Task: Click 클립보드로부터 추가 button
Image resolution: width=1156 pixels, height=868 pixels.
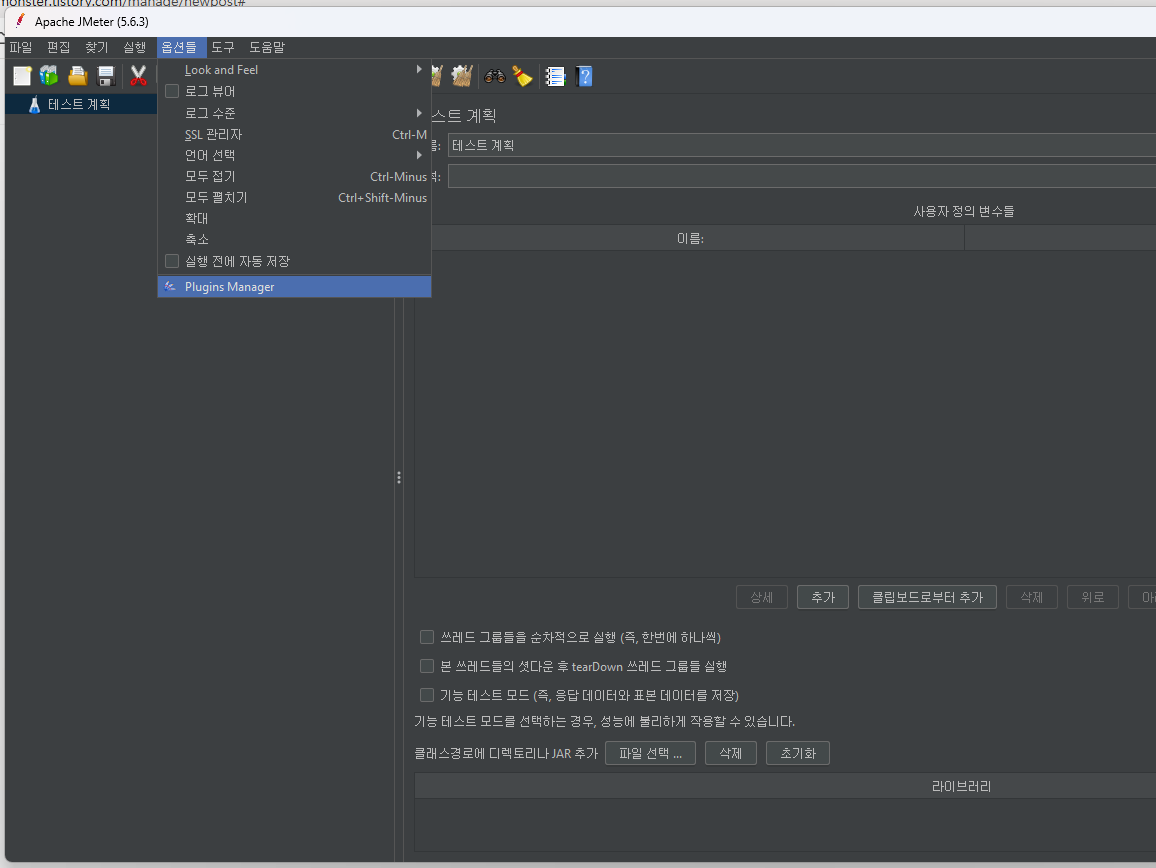Action: (x=927, y=597)
